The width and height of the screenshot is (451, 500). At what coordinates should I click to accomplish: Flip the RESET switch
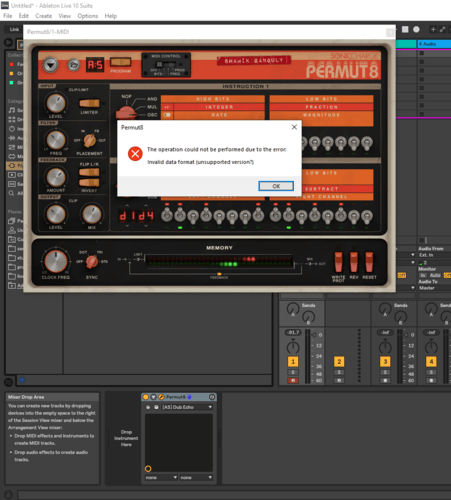369,262
